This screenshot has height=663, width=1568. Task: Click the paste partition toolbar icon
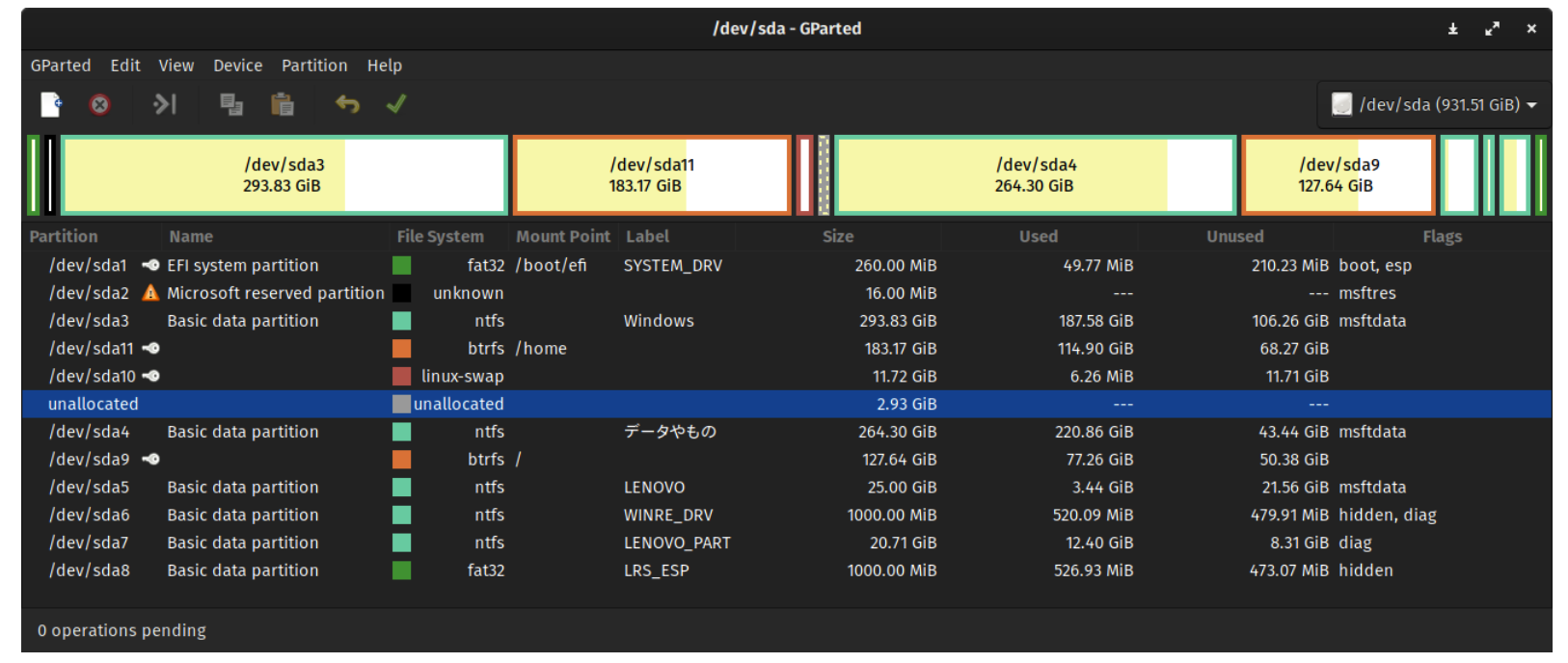pos(283,104)
